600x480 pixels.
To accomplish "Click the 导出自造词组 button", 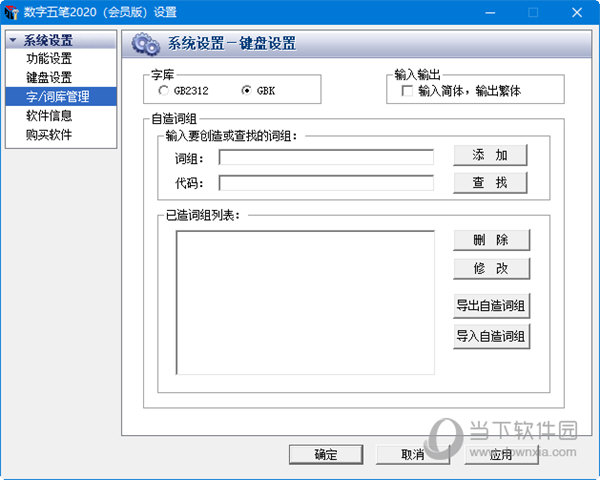I will coord(492,305).
